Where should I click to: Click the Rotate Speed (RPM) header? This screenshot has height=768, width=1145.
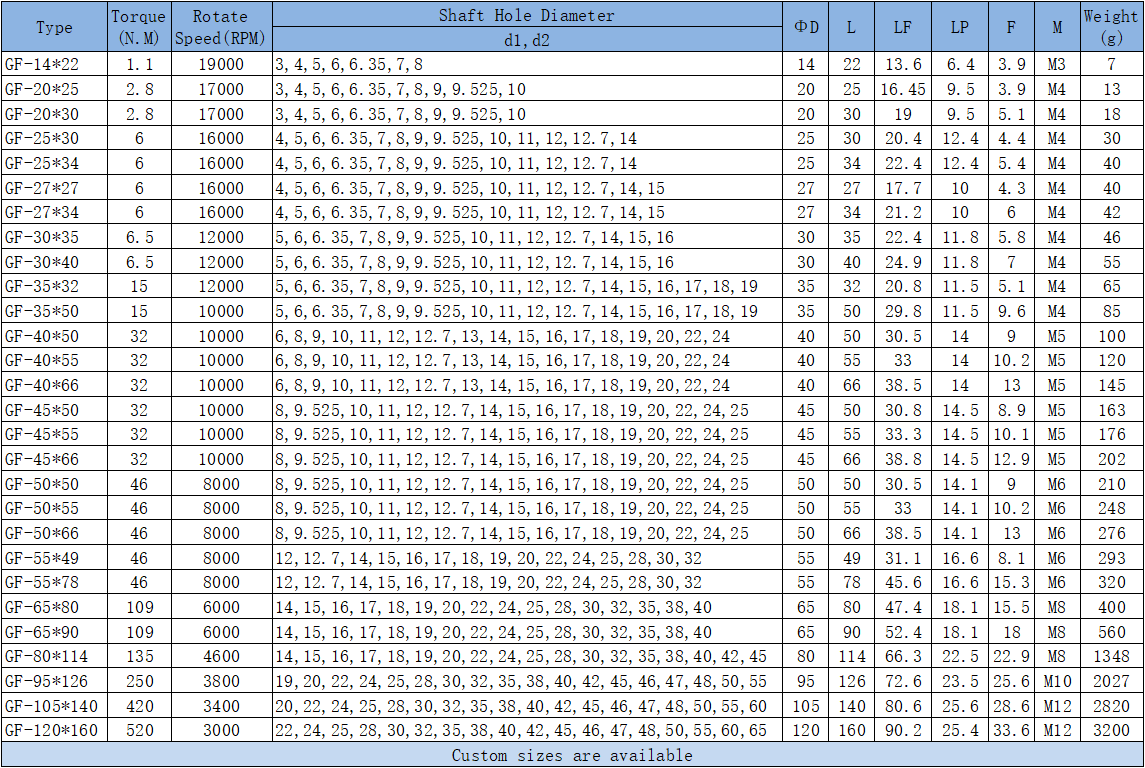[222, 27]
